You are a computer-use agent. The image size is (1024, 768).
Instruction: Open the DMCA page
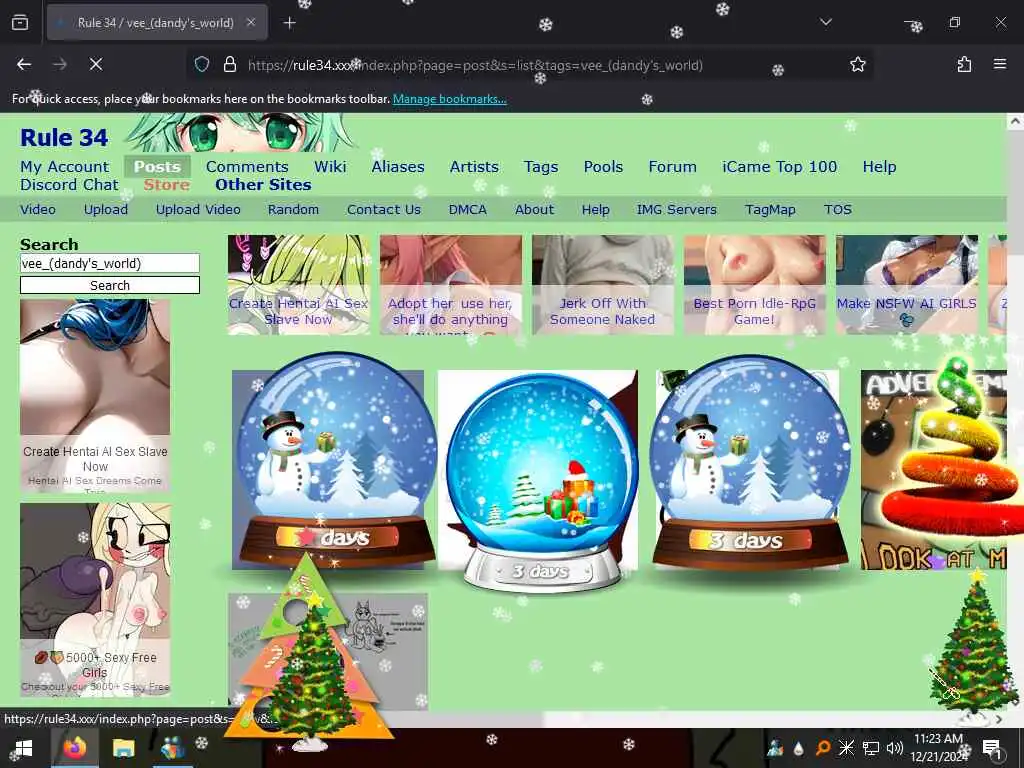pos(468,210)
